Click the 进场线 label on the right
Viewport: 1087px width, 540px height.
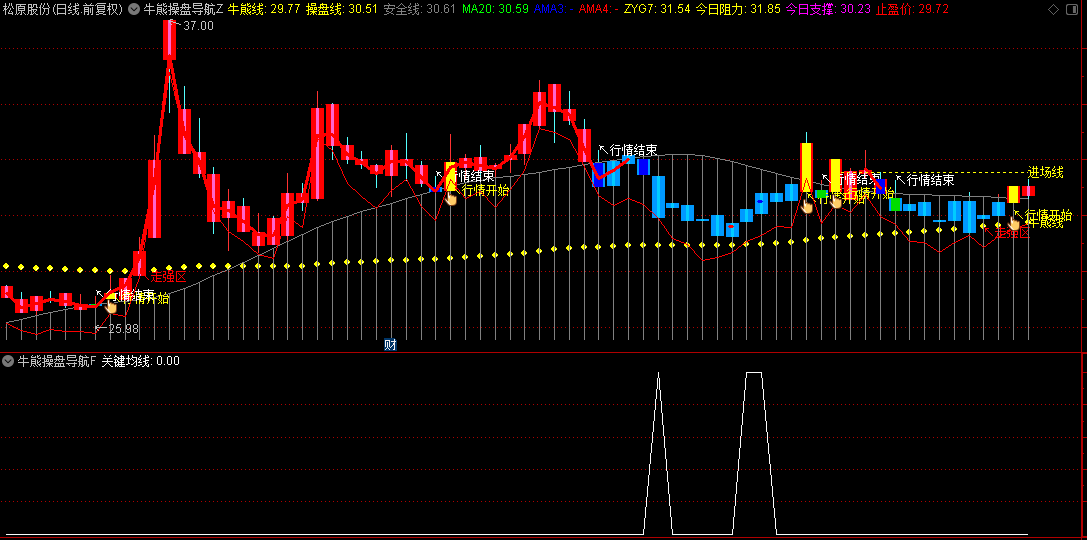(x=1045, y=173)
